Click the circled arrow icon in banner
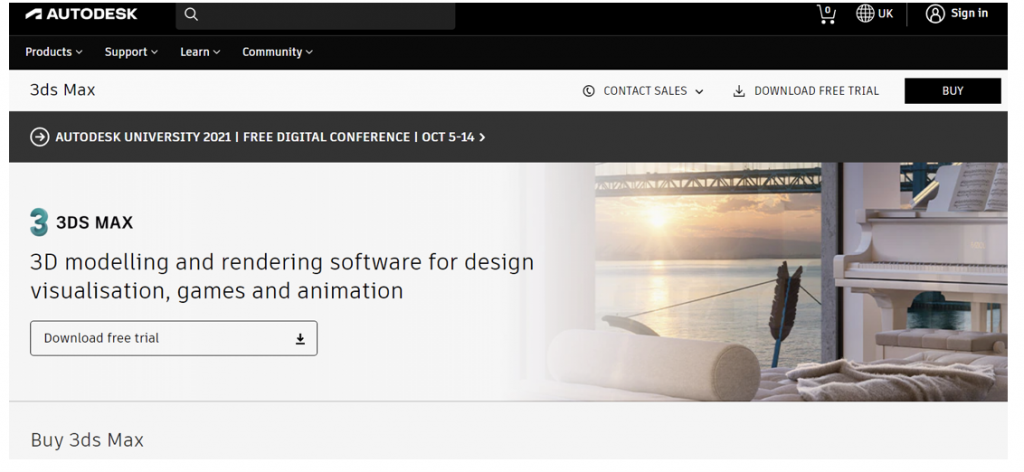The image size is (1024, 472). pyautogui.click(x=40, y=137)
